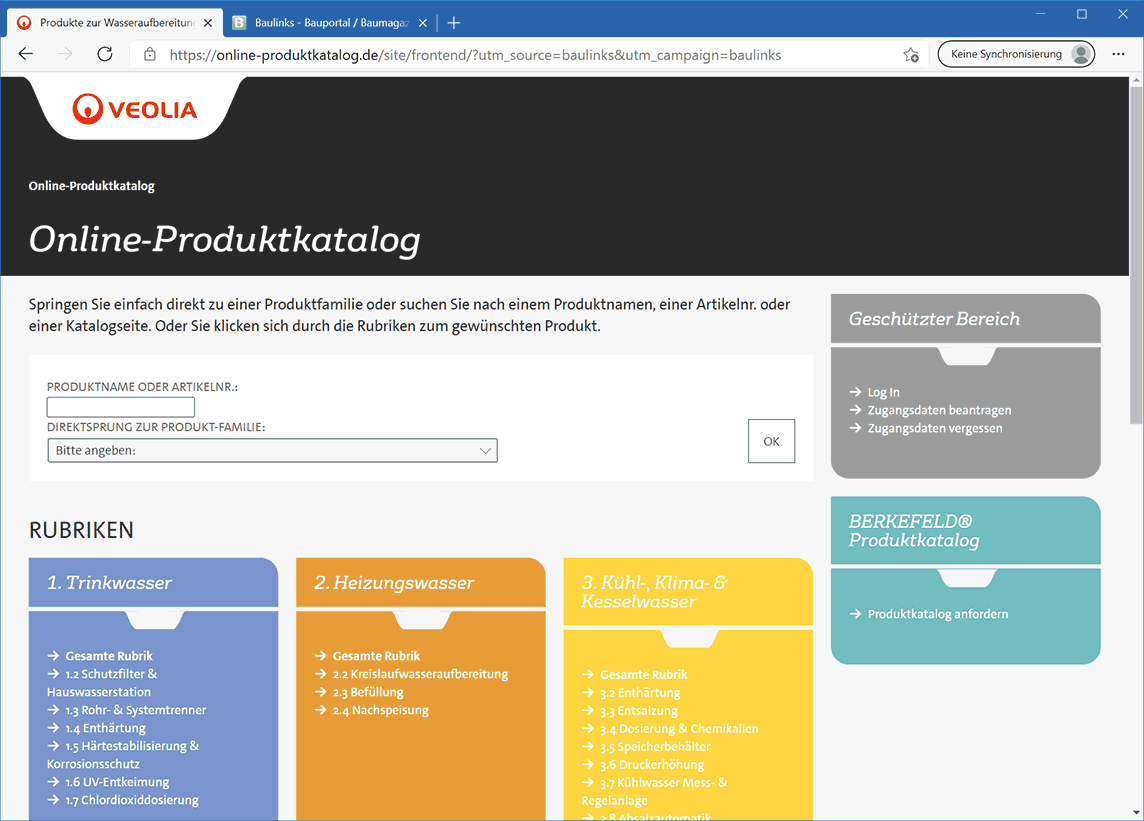Click the vertical page scrollbar thumb
The width and height of the screenshot is (1144, 821).
tap(1136, 255)
